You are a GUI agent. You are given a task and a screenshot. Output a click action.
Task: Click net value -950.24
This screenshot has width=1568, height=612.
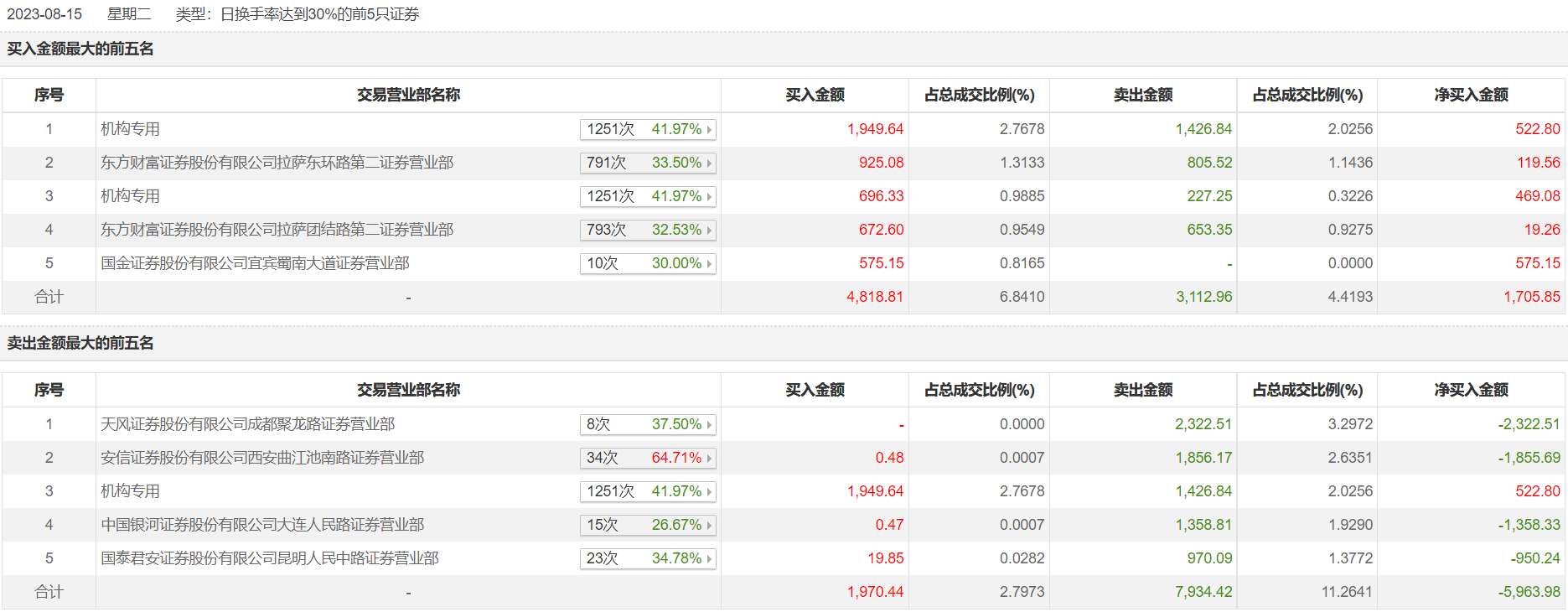coord(1535,558)
